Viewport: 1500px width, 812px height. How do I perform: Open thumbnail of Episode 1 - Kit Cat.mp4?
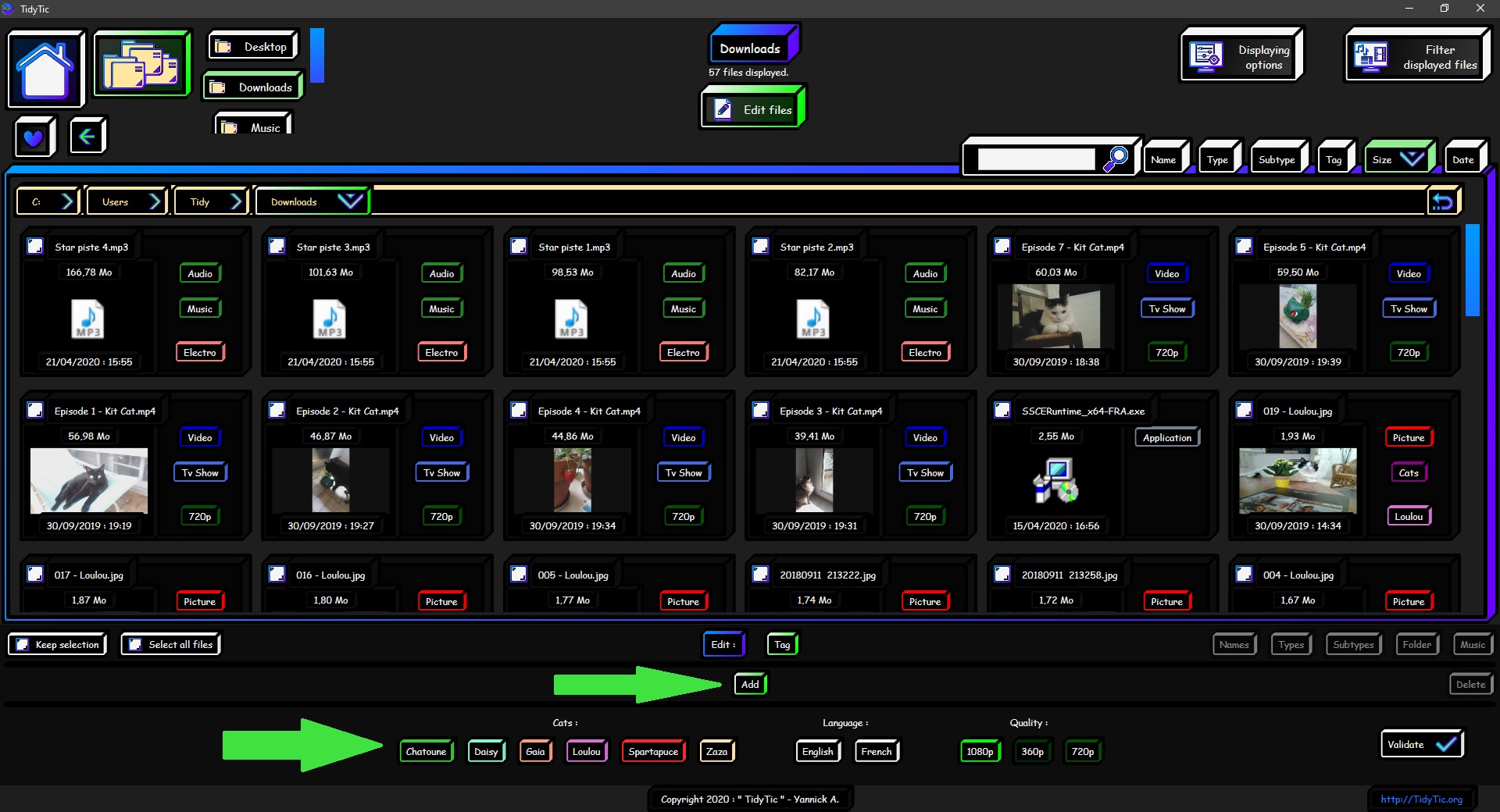coord(89,480)
